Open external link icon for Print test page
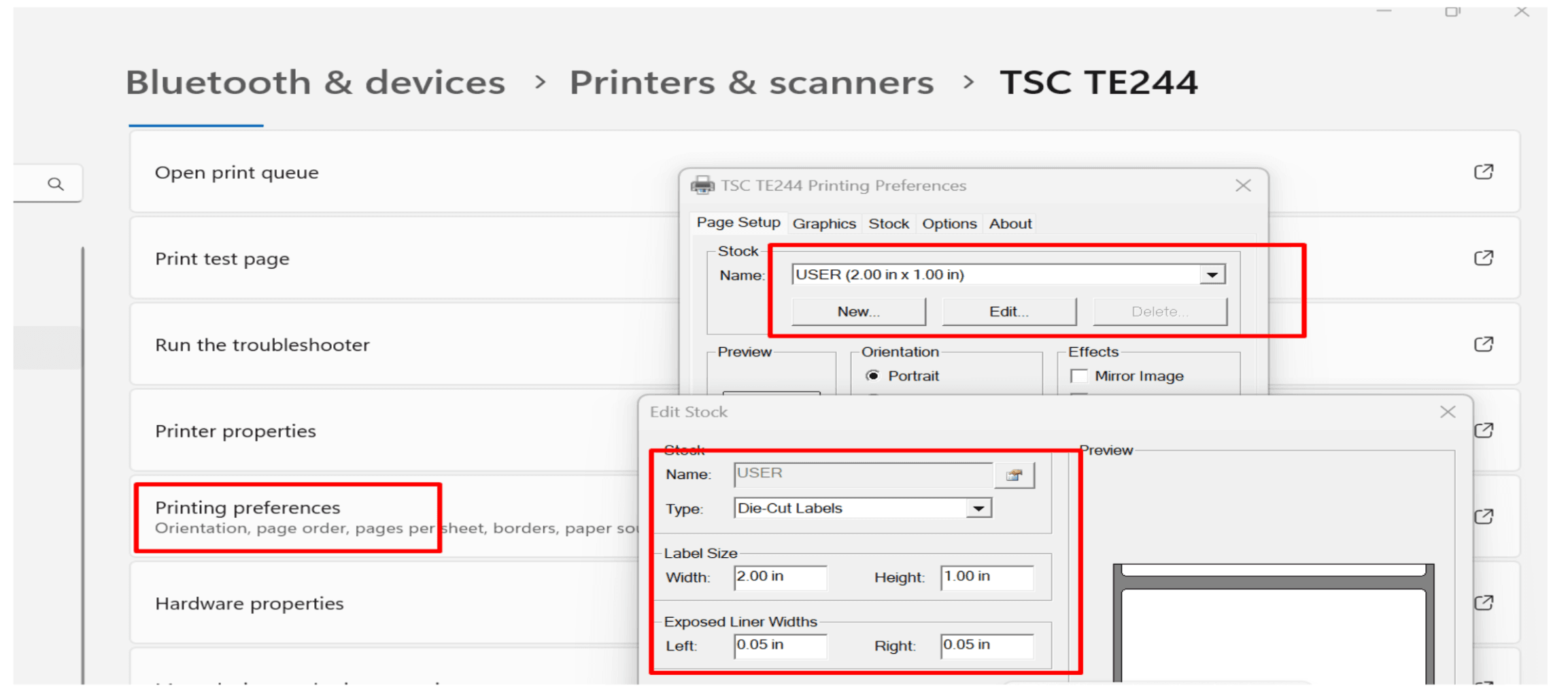 coord(1483,258)
